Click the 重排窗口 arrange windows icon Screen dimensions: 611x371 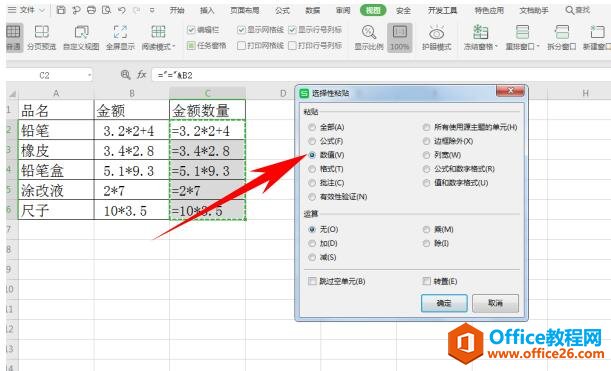(x=522, y=32)
